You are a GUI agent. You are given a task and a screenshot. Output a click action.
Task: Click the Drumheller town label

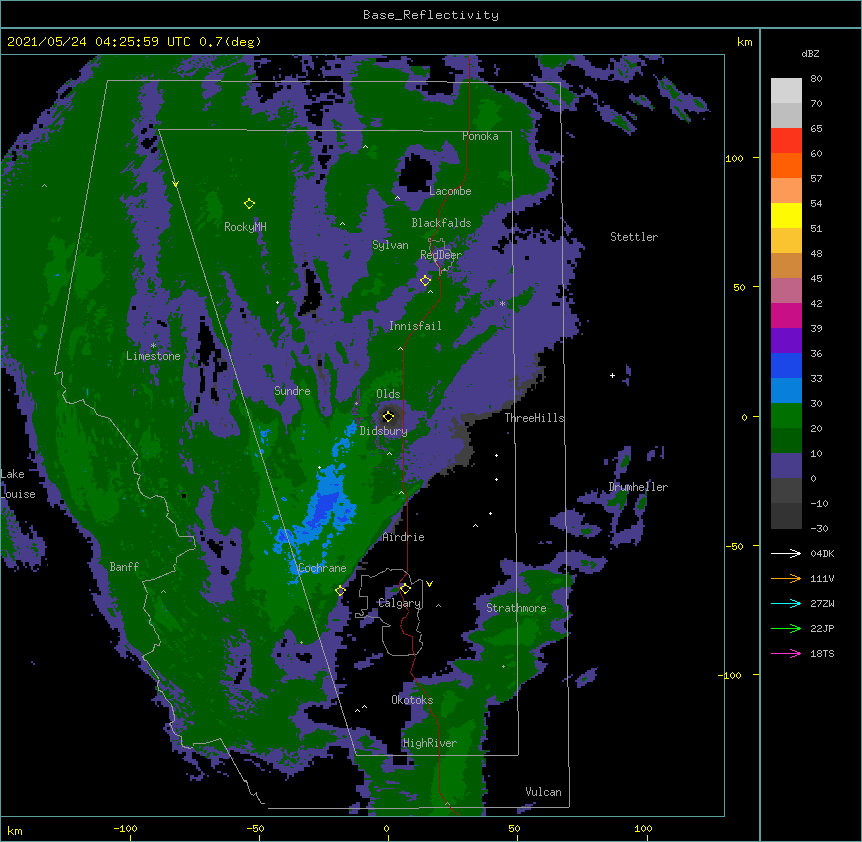click(x=638, y=487)
